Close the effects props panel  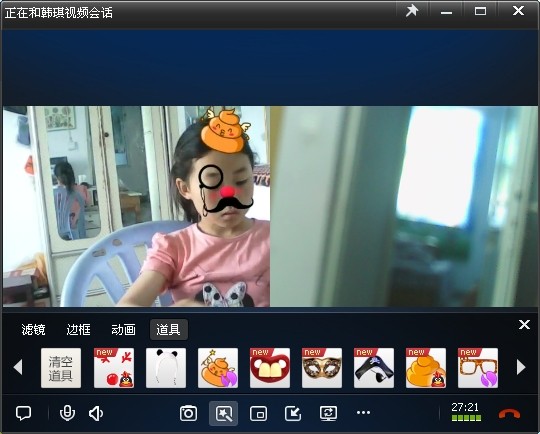click(x=524, y=324)
